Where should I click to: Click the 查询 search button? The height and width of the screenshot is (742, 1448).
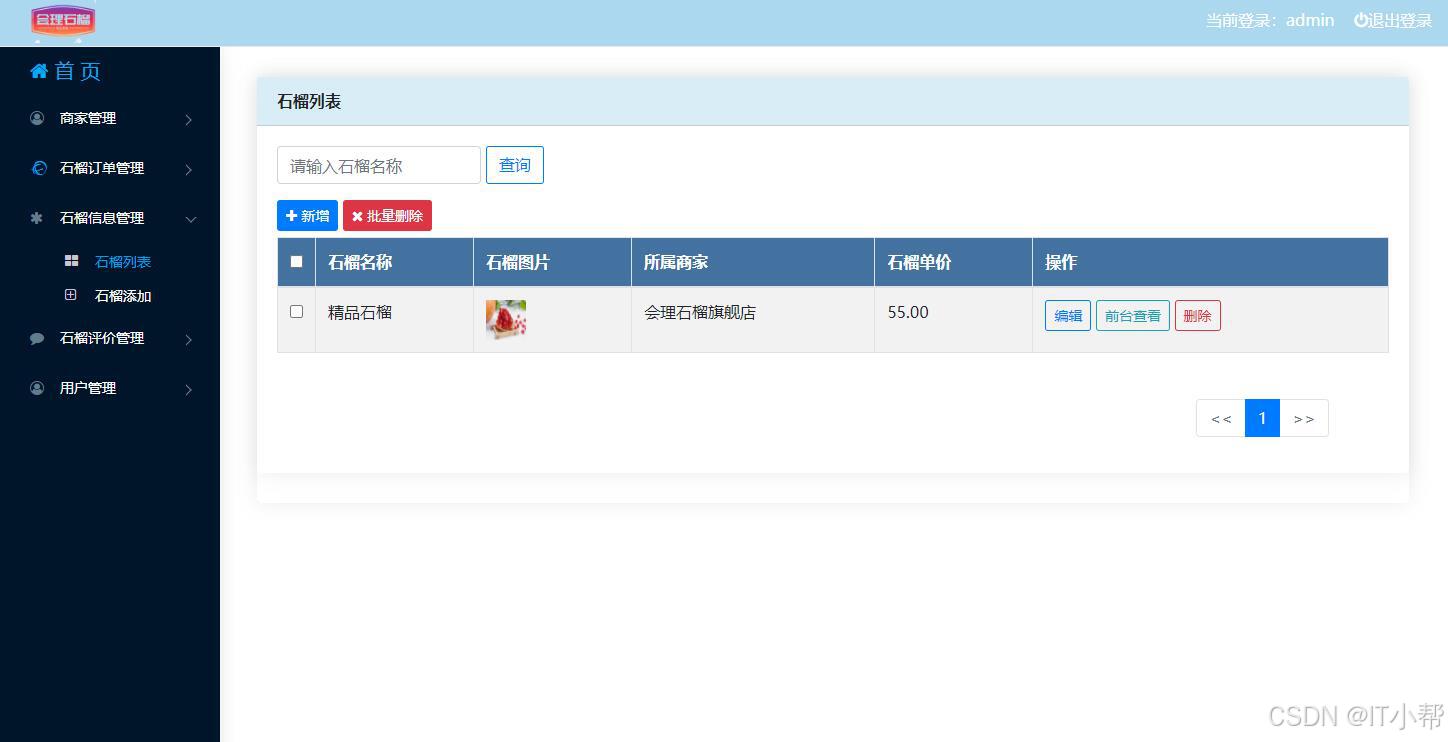[515, 165]
